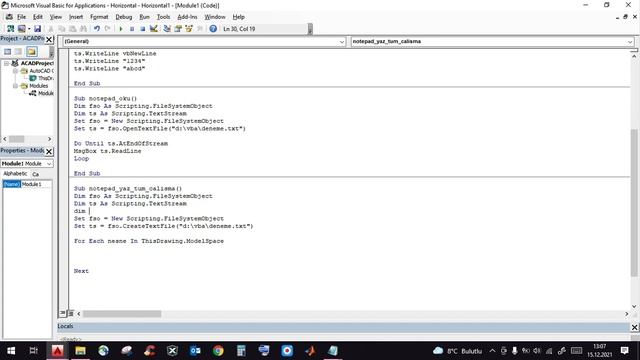Close the Properties pane
The width and height of the screenshot is (640, 360).
pyautogui.click(x=49, y=151)
